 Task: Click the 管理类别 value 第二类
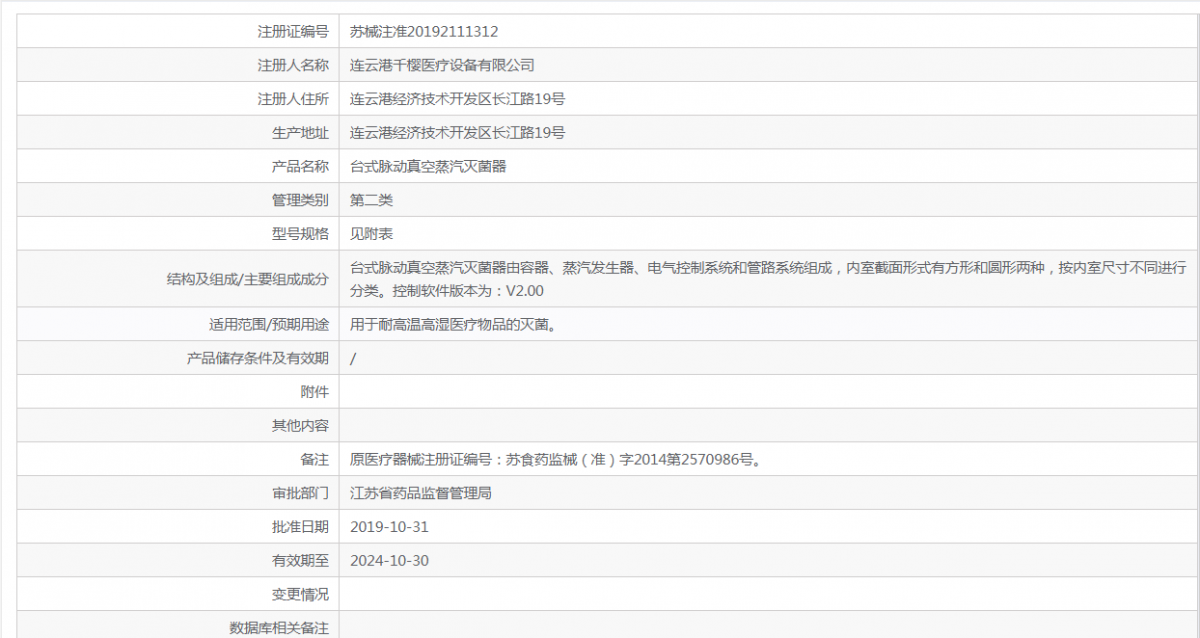[370, 199]
